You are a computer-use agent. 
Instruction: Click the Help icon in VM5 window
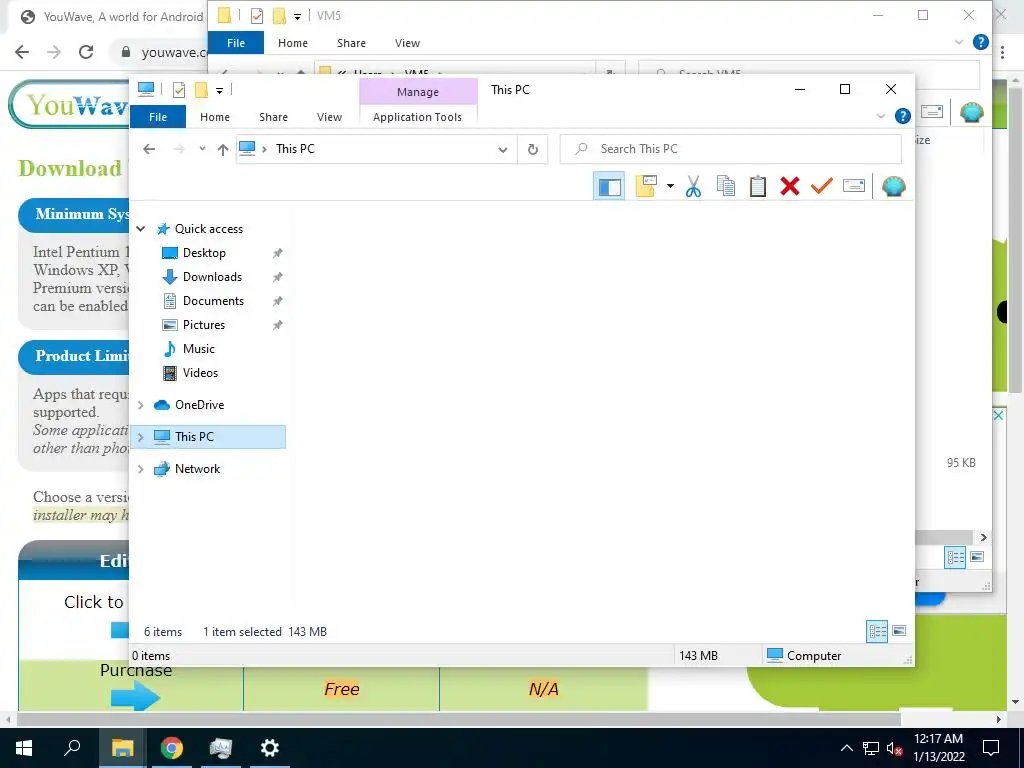coord(980,42)
